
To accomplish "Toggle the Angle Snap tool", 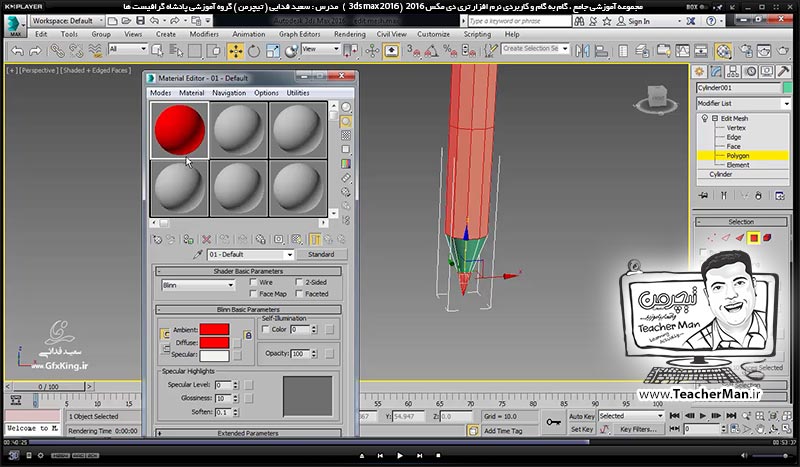I will tap(432, 51).
